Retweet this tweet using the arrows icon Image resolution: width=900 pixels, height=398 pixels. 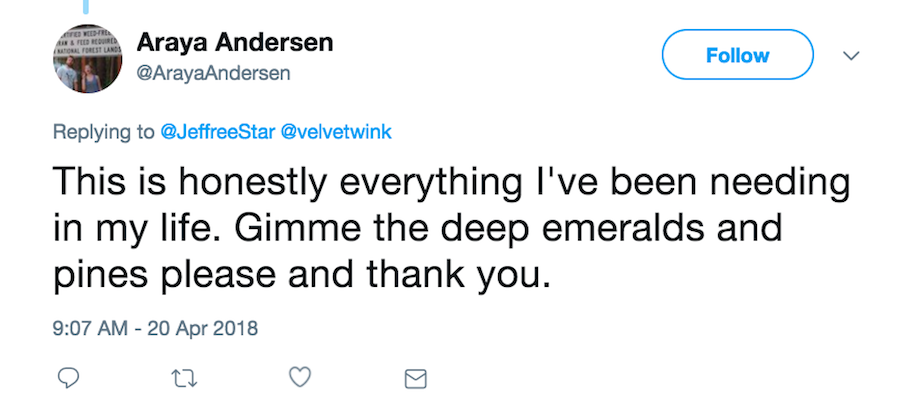185,378
